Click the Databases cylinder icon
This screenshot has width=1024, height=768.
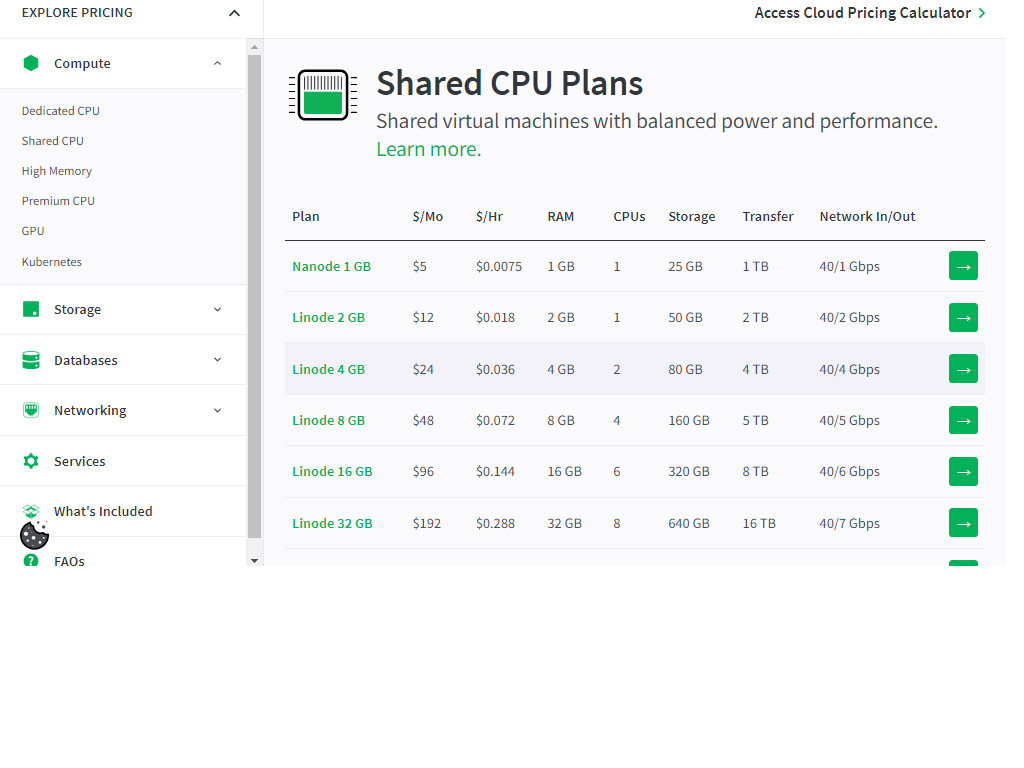(31, 360)
